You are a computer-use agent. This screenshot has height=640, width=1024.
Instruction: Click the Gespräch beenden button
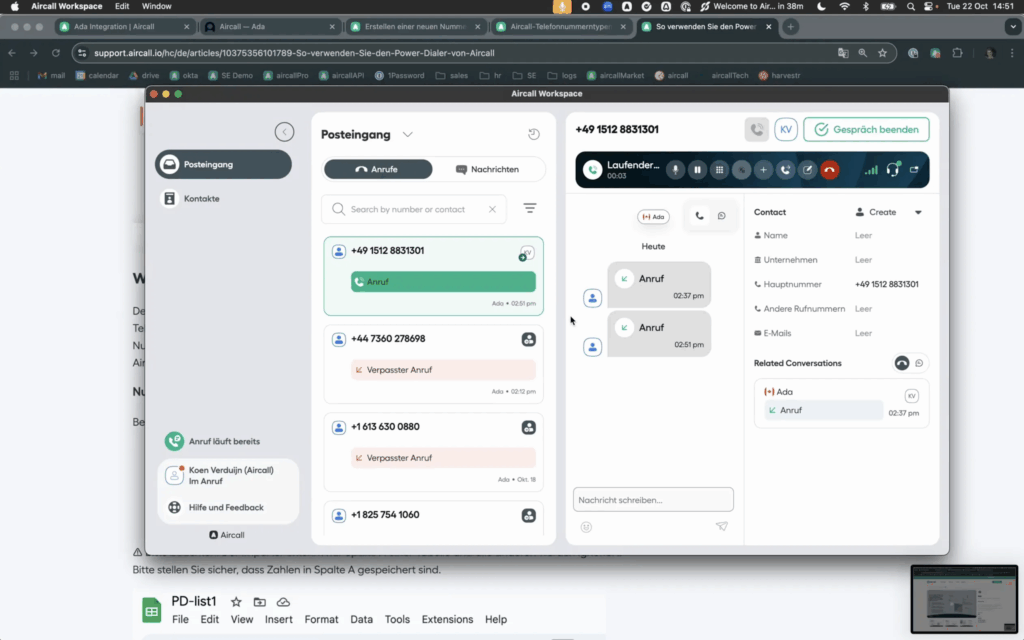click(x=866, y=130)
